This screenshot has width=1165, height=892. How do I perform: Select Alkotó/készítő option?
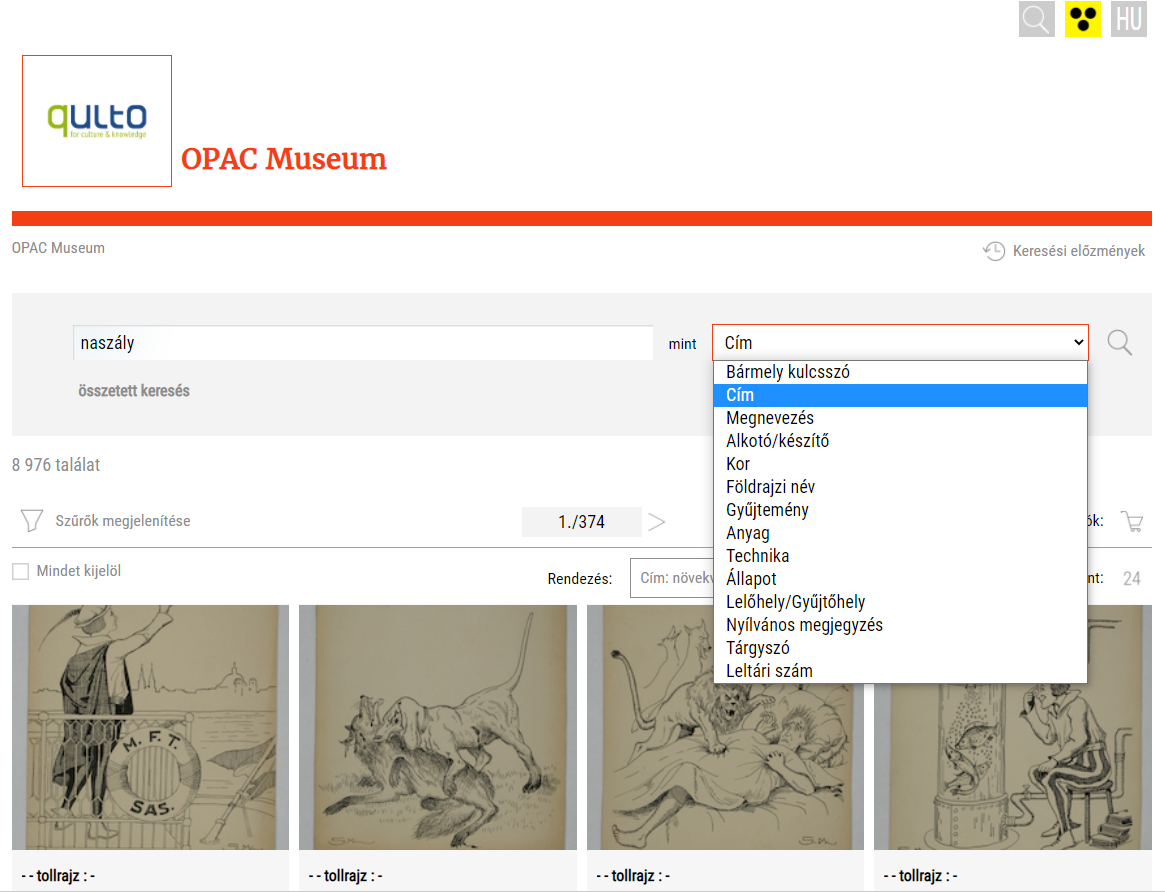tap(900, 441)
